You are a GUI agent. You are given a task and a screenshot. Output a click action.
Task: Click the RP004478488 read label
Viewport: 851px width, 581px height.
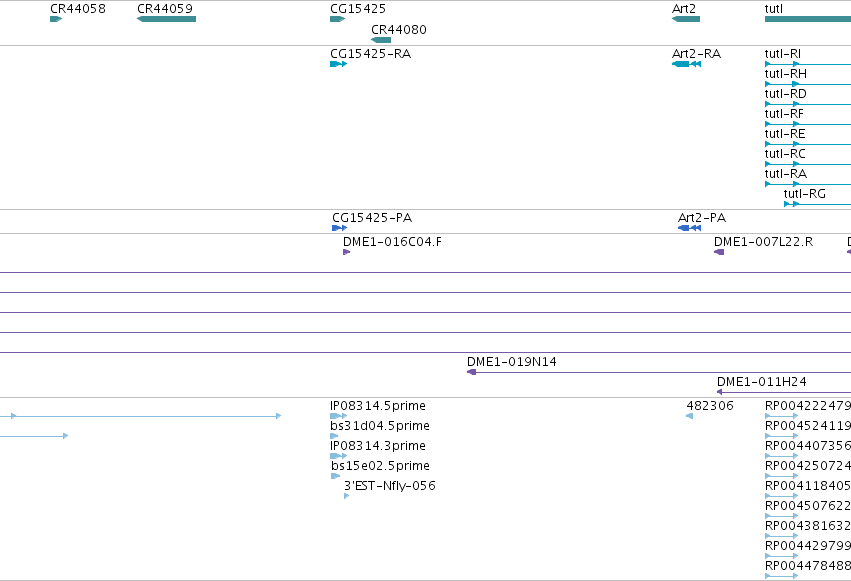click(808, 566)
